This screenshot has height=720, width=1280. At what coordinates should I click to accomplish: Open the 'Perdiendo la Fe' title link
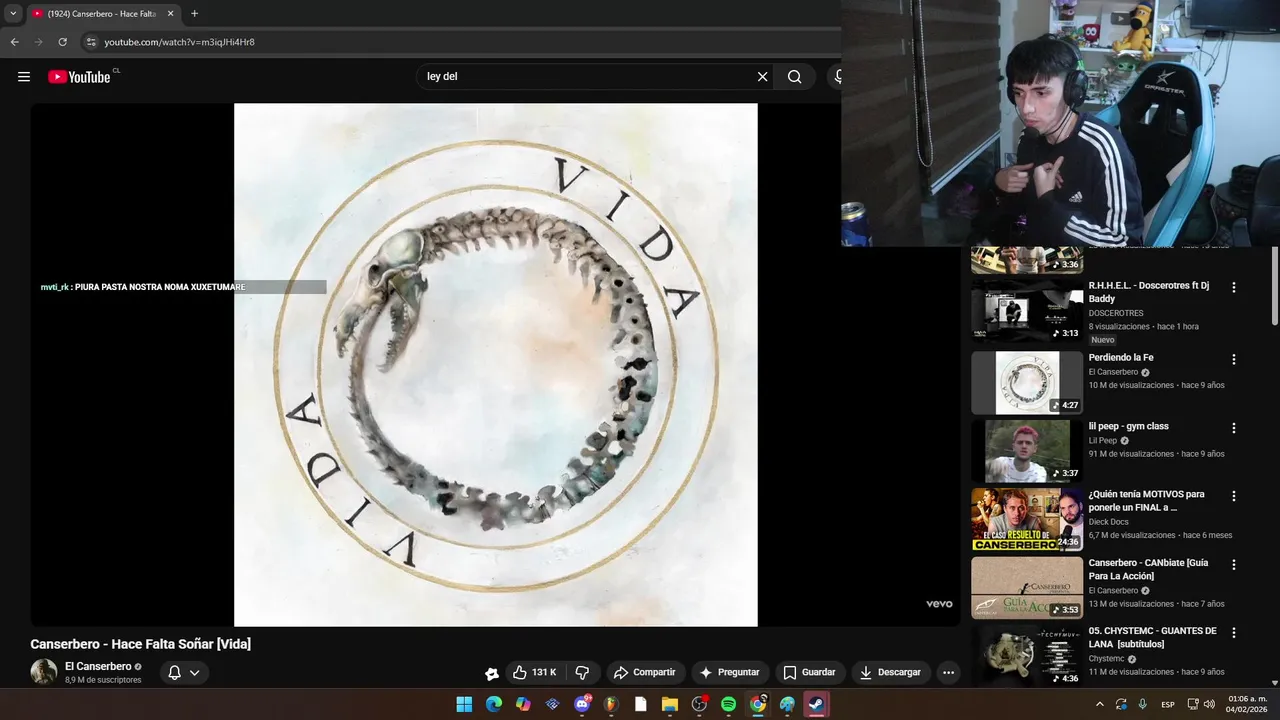1121,358
